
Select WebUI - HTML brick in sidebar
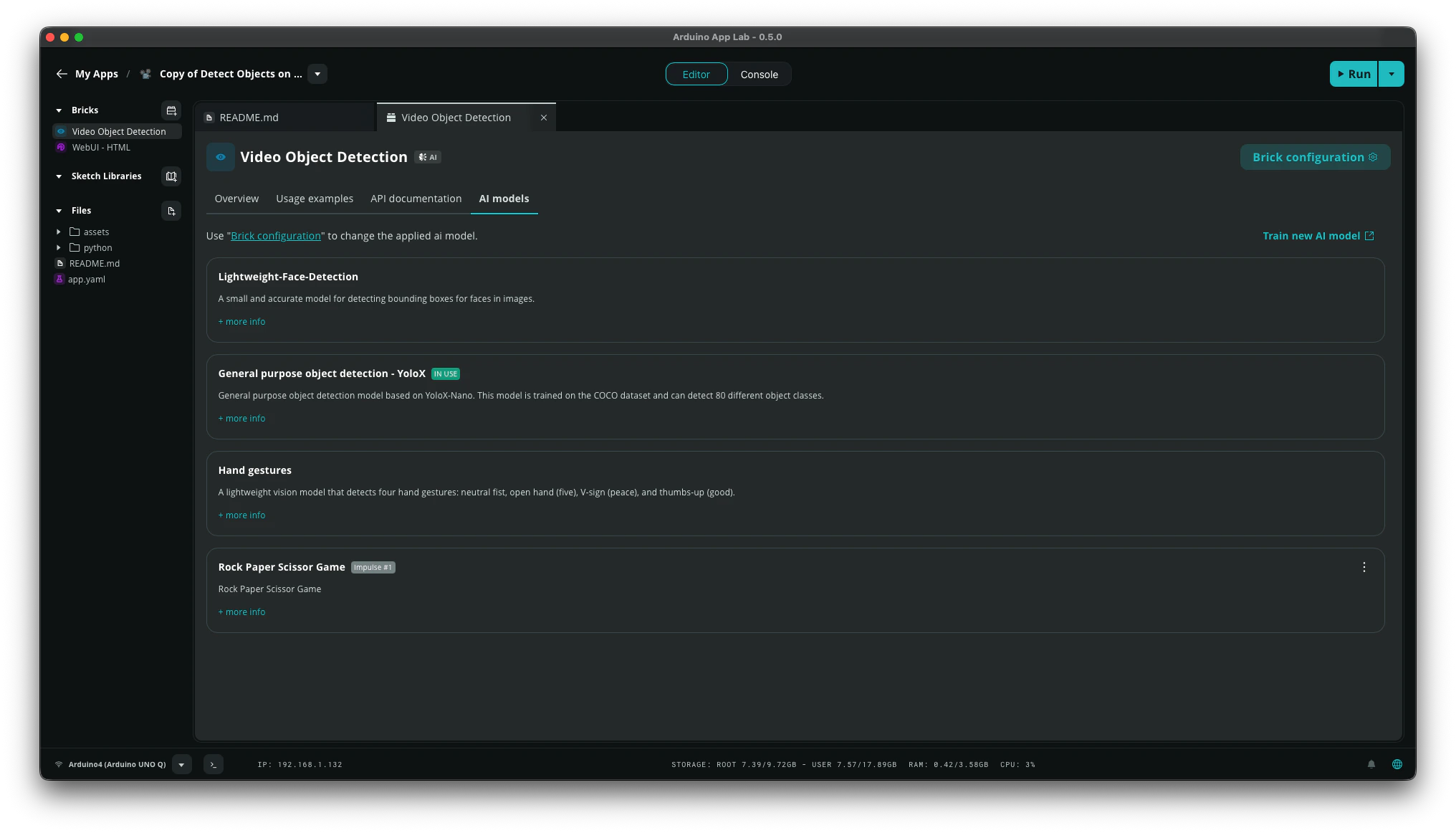click(x=101, y=148)
